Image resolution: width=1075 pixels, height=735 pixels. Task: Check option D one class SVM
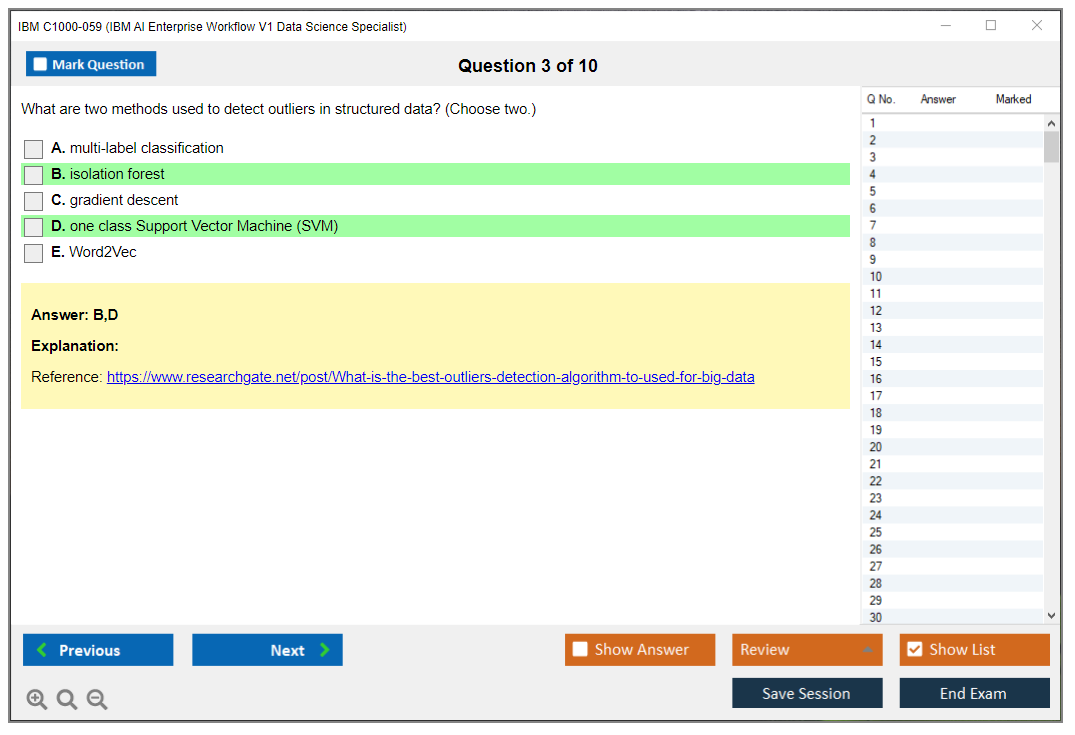pos(34,227)
